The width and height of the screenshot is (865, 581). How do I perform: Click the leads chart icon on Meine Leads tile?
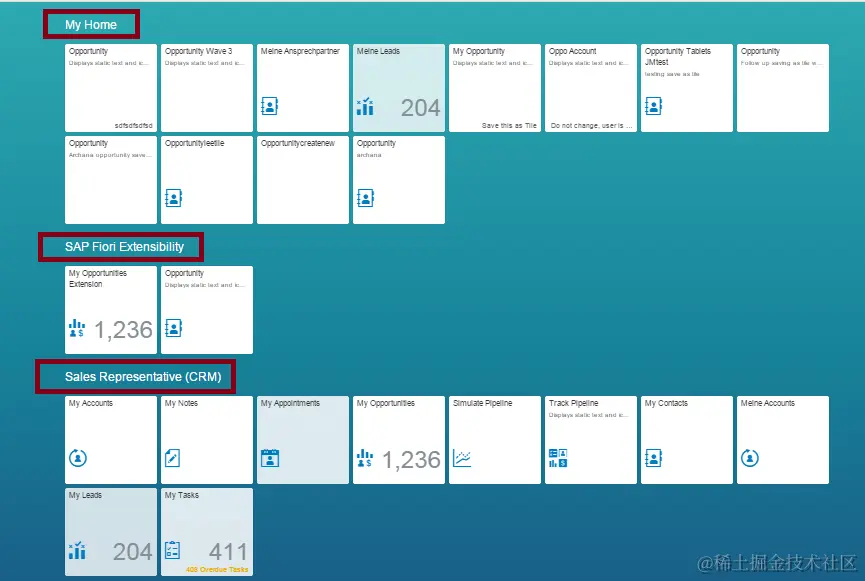[365, 106]
